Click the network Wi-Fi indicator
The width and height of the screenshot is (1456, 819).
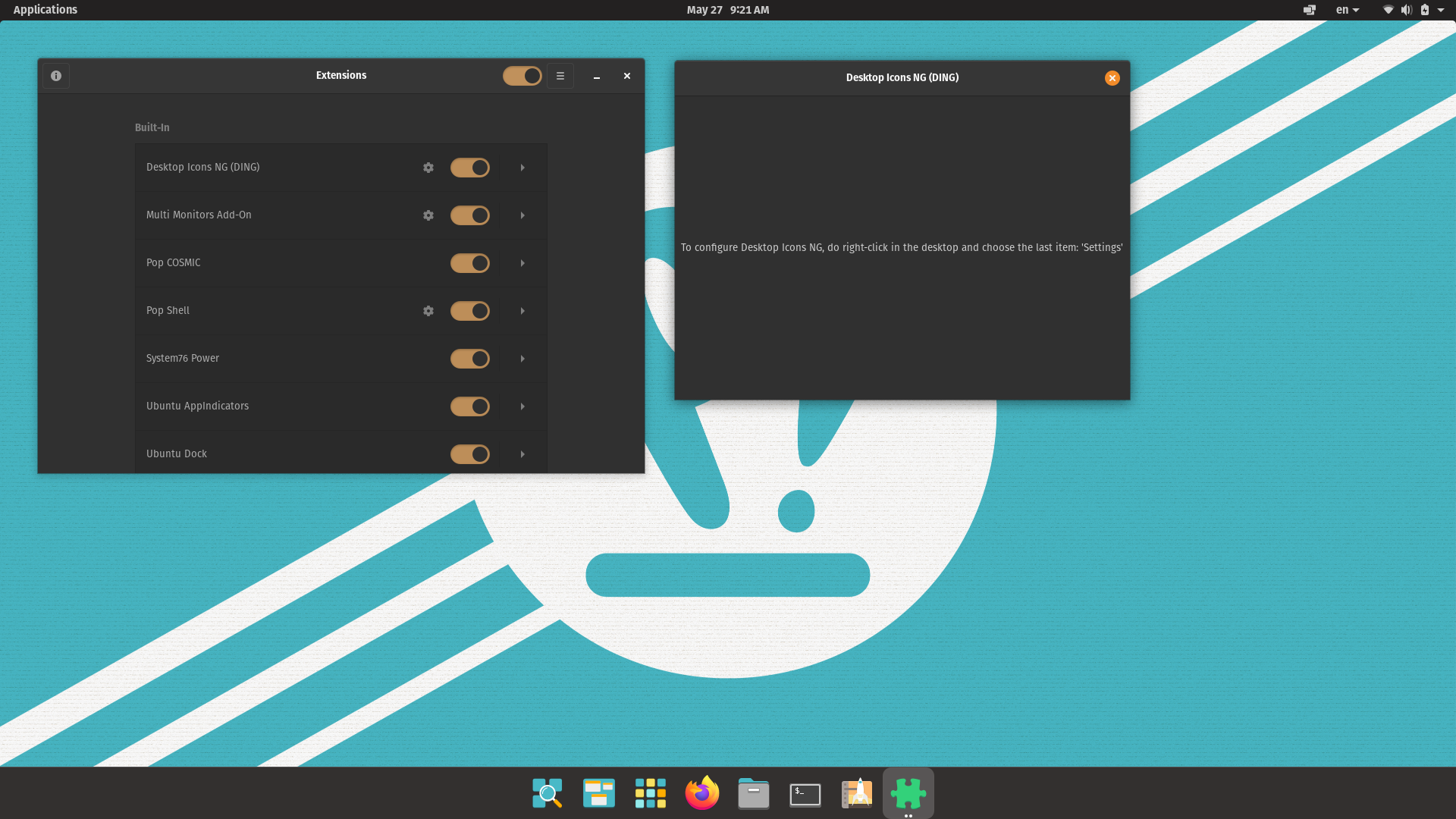[x=1388, y=10]
